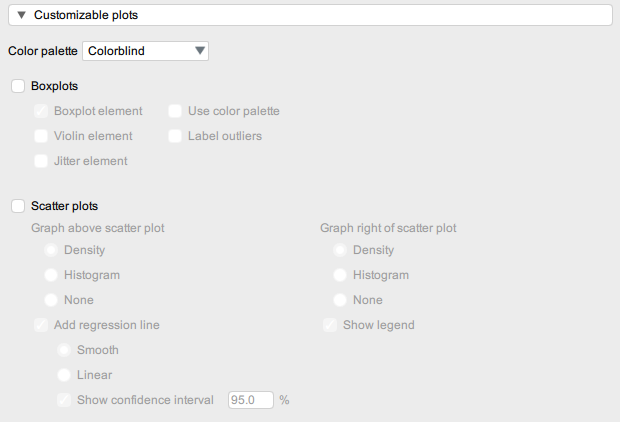Choose the Smooth regression option
Image resolution: width=620 pixels, height=422 pixels.
coord(64,350)
